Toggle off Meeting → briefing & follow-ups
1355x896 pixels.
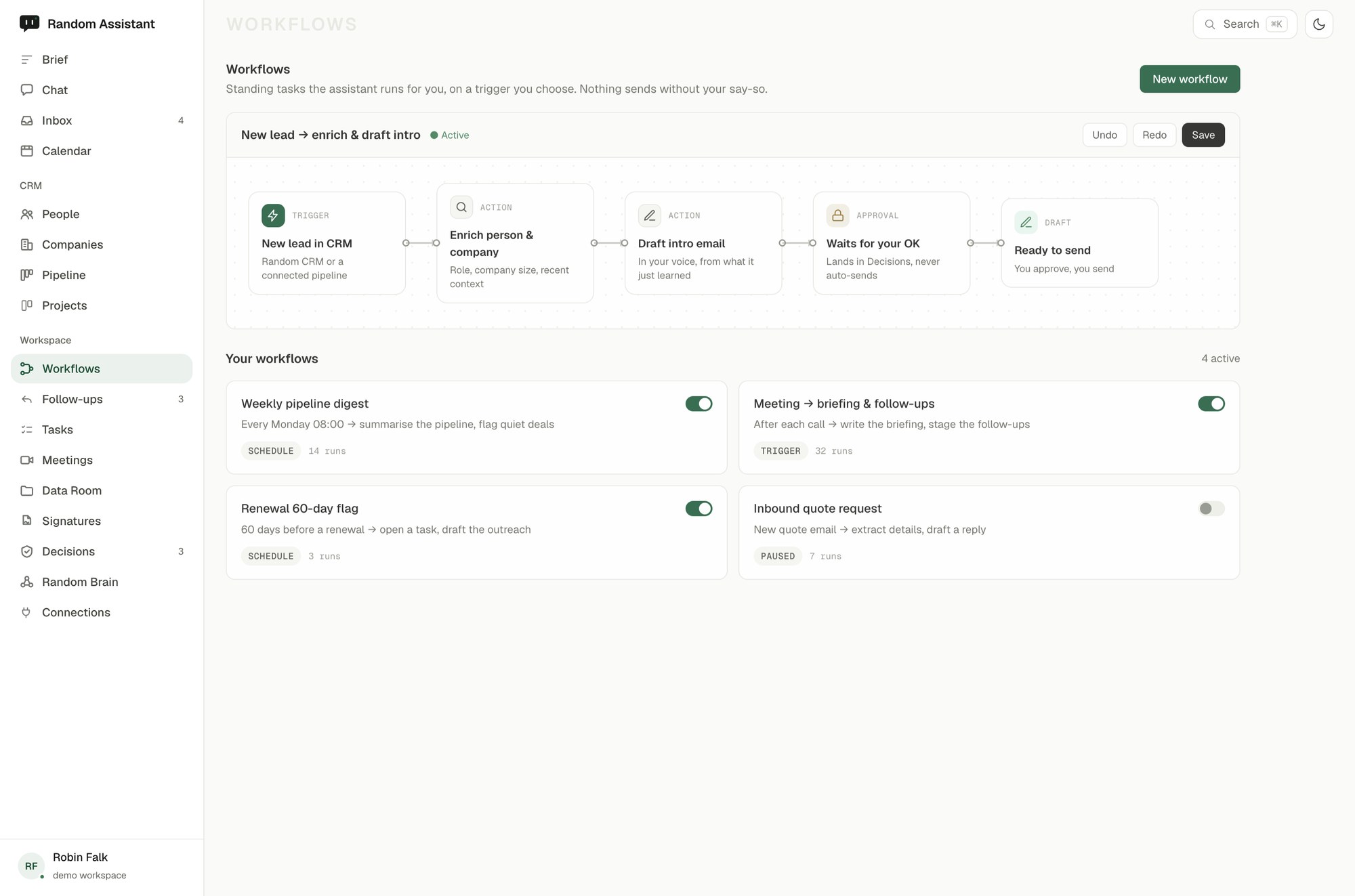click(1211, 404)
